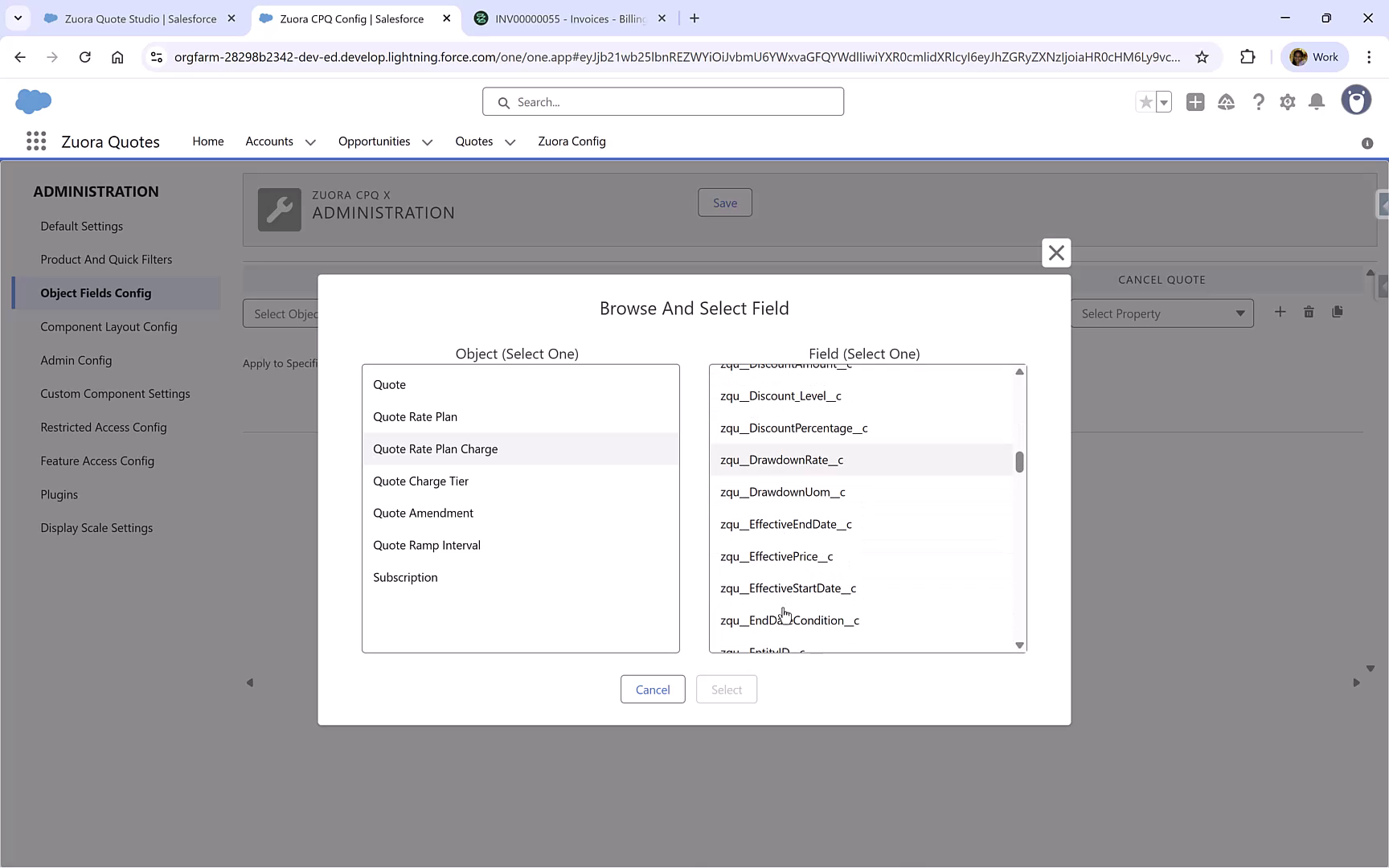Click the bear avatar profile icon
Viewport: 1389px width, 868px height.
click(1357, 100)
